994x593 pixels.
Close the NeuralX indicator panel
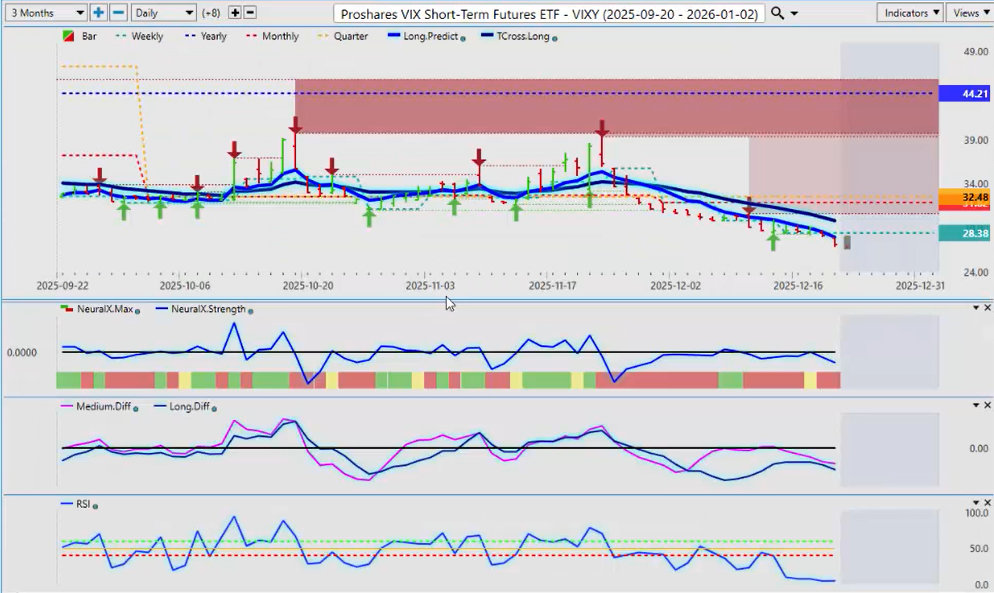click(x=988, y=308)
